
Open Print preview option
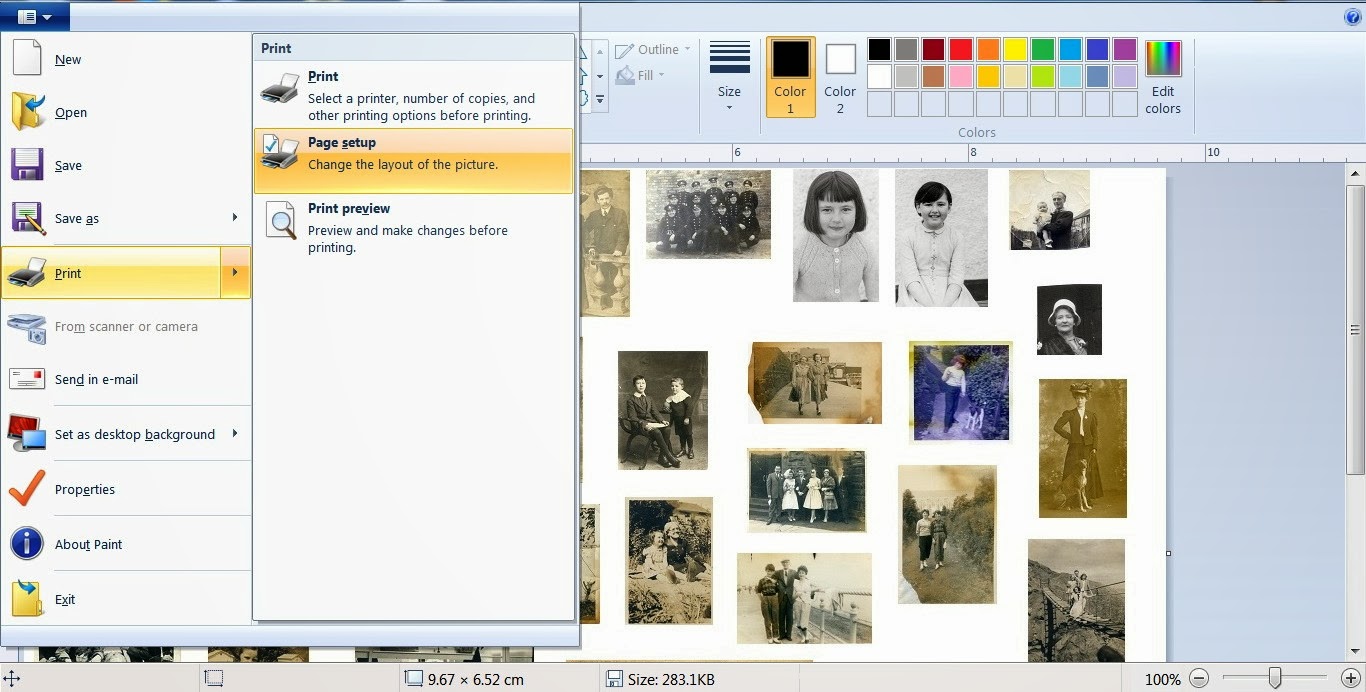[414, 227]
